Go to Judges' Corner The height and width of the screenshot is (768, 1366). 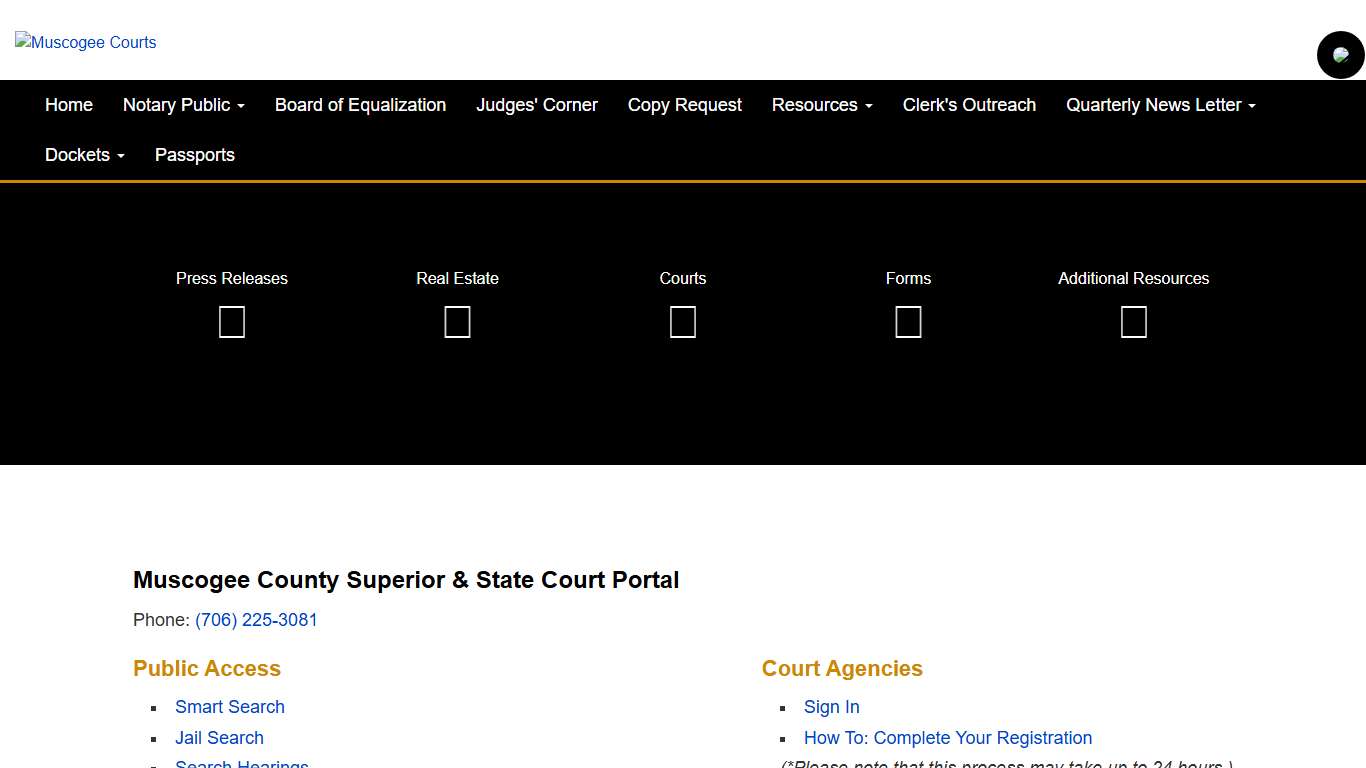click(x=537, y=105)
